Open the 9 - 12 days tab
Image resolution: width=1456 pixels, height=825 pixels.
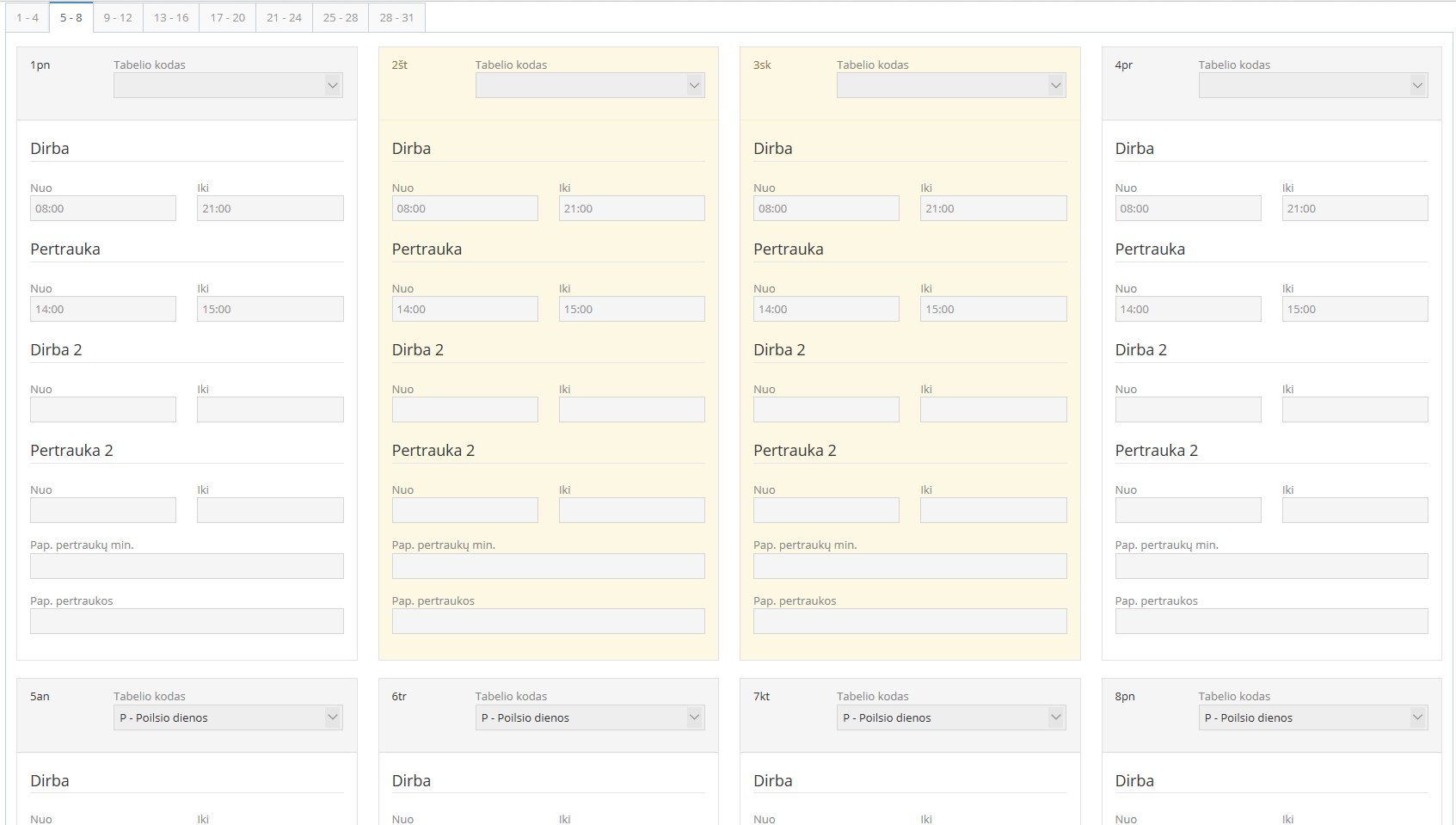[x=118, y=17]
